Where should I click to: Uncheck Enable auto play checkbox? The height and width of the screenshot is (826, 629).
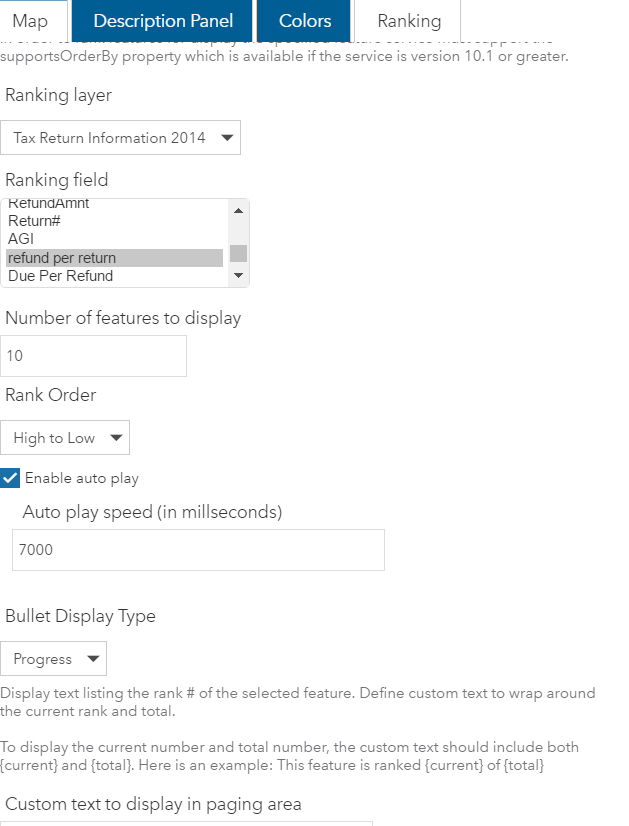[10, 478]
